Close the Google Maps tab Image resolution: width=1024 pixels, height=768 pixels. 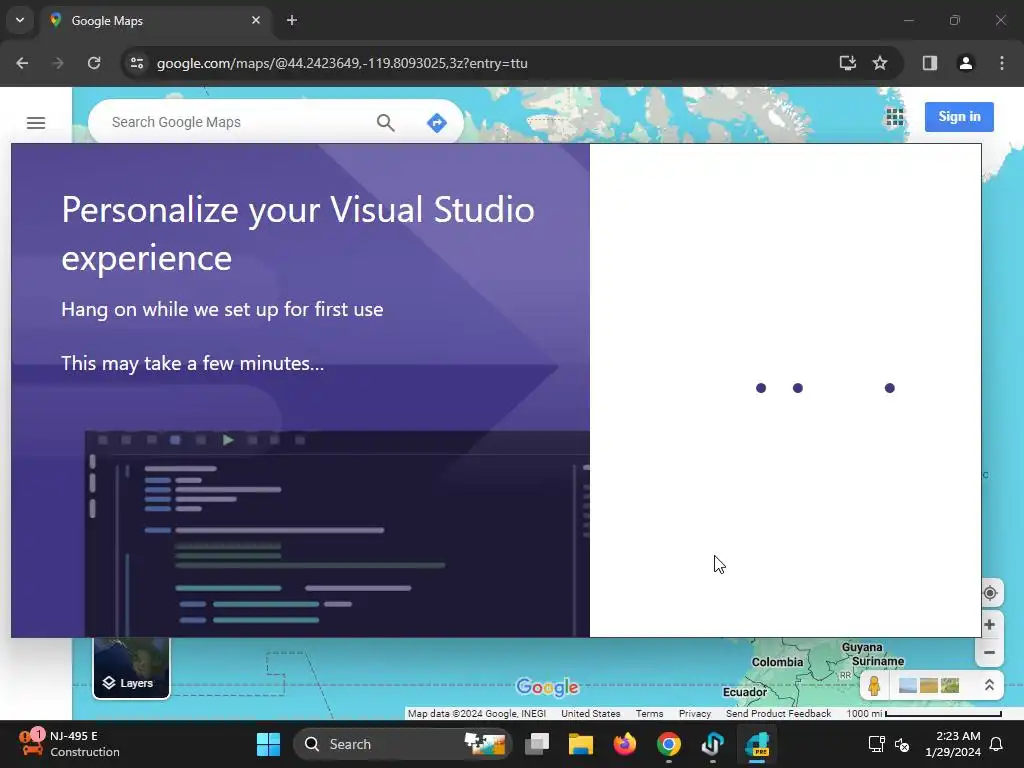tap(255, 20)
